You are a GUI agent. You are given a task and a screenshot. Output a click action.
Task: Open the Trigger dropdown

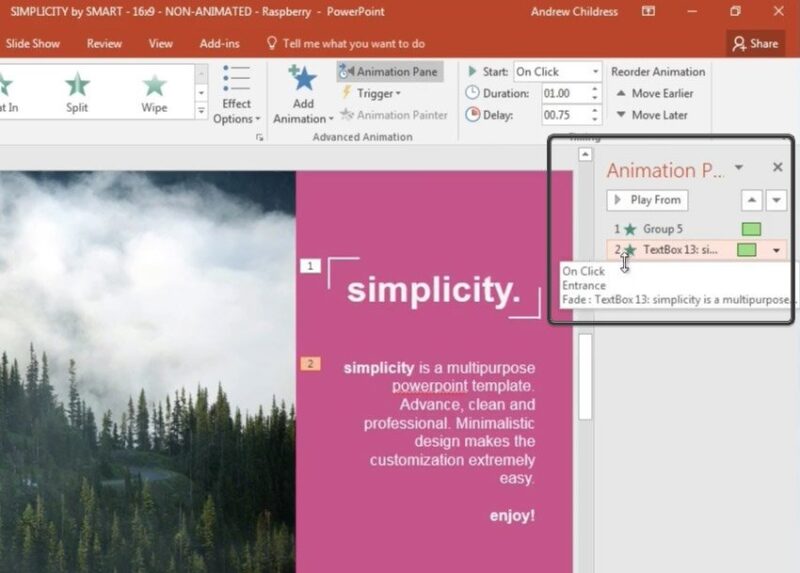(372, 93)
